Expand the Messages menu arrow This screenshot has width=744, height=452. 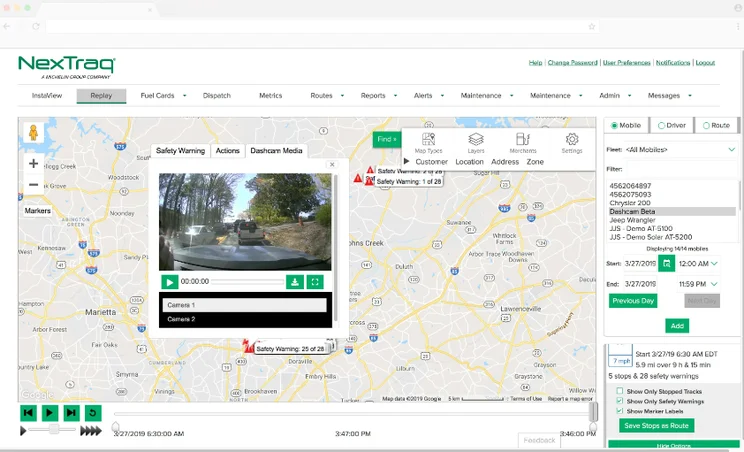(x=690, y=96)
